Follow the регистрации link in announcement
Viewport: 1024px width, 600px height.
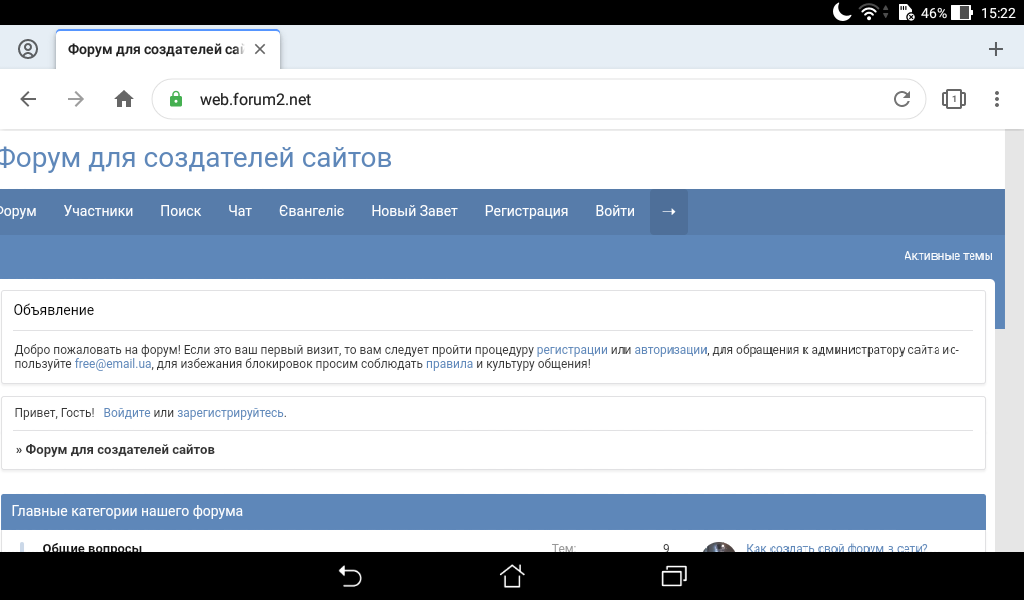572,350
